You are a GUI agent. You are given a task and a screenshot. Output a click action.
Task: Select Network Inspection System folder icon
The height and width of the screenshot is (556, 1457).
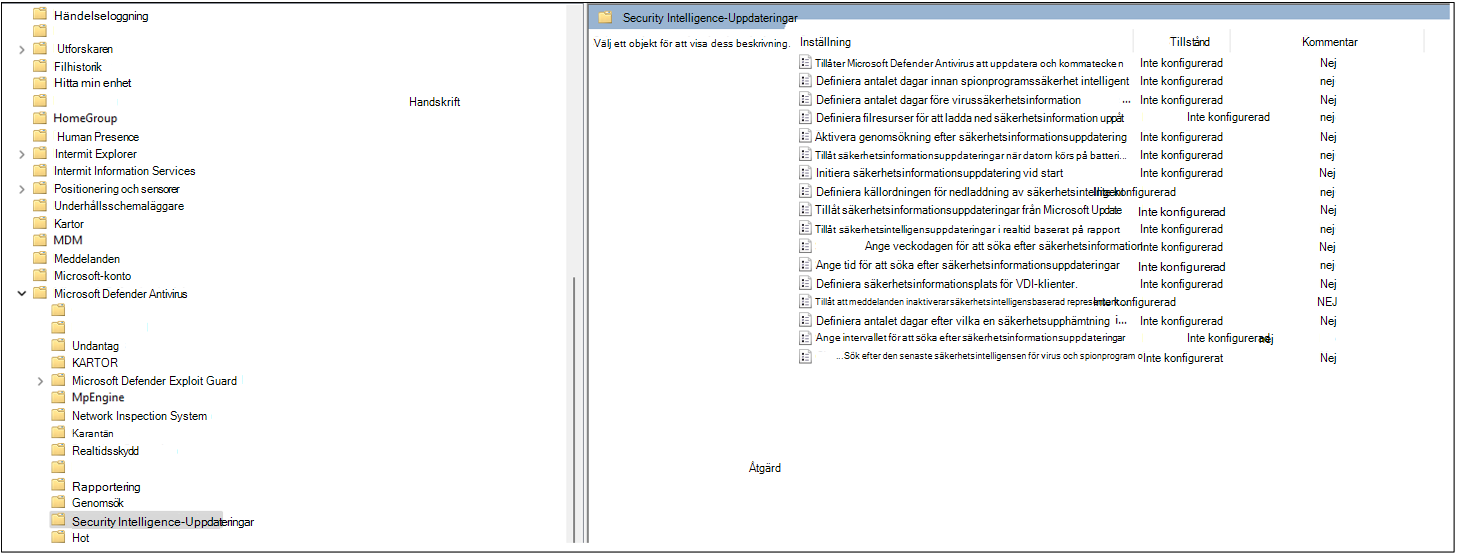coord(58,416)
